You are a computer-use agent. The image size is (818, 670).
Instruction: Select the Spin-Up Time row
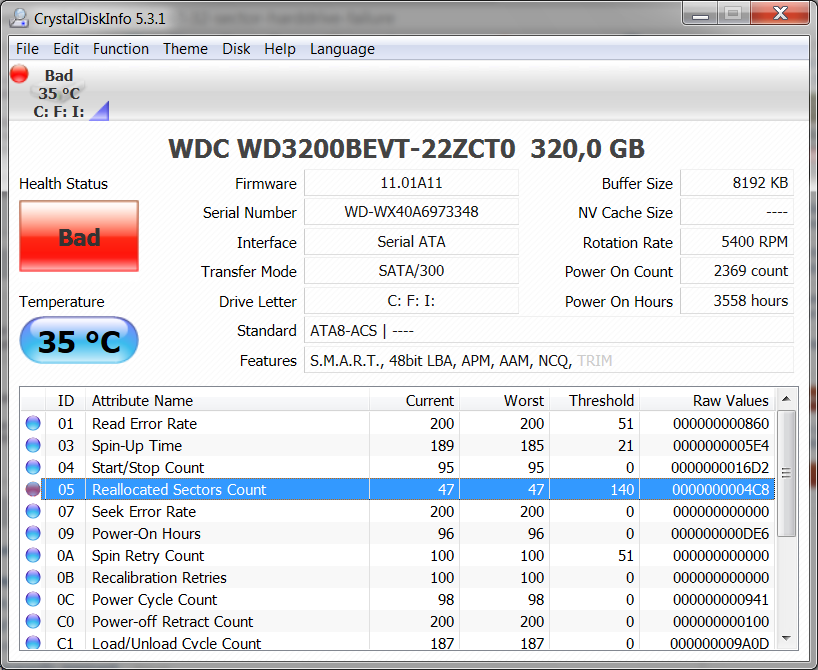(x=398, y=445)
